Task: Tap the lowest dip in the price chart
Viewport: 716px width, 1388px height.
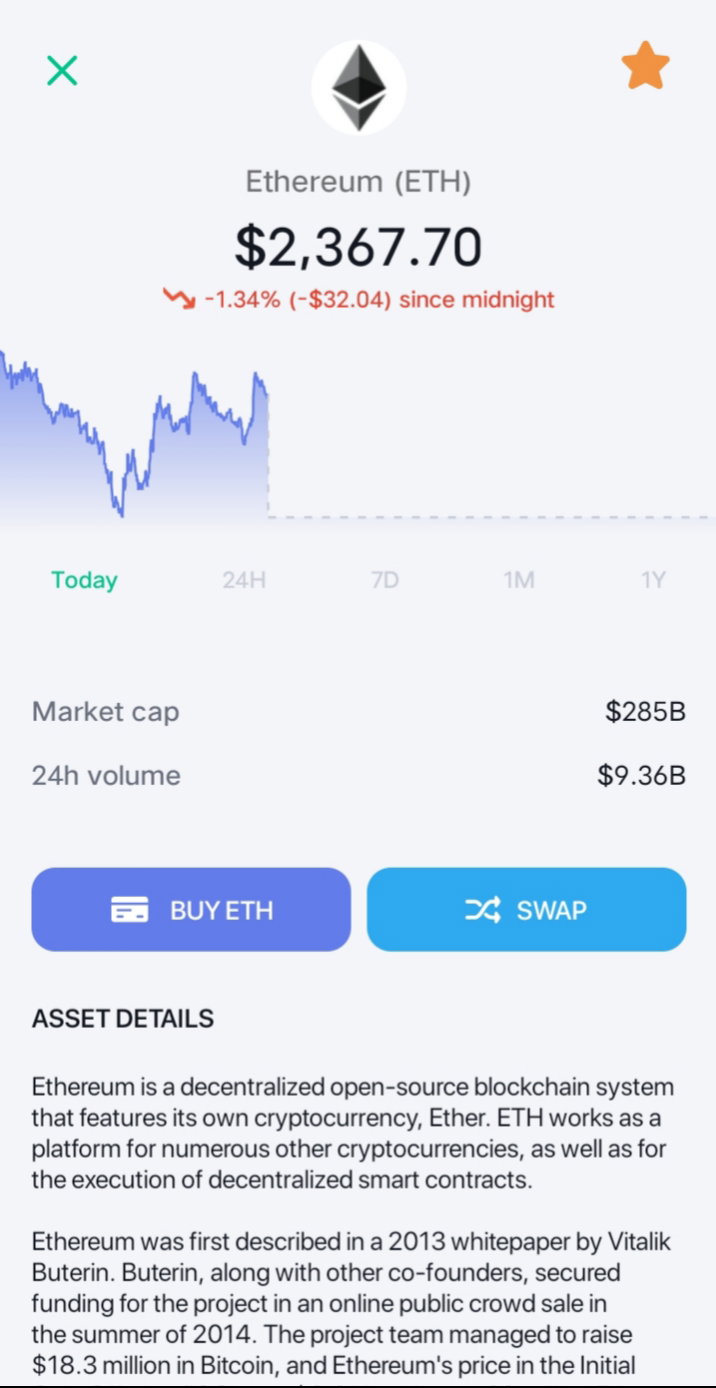Action: (x=121, y=515)
